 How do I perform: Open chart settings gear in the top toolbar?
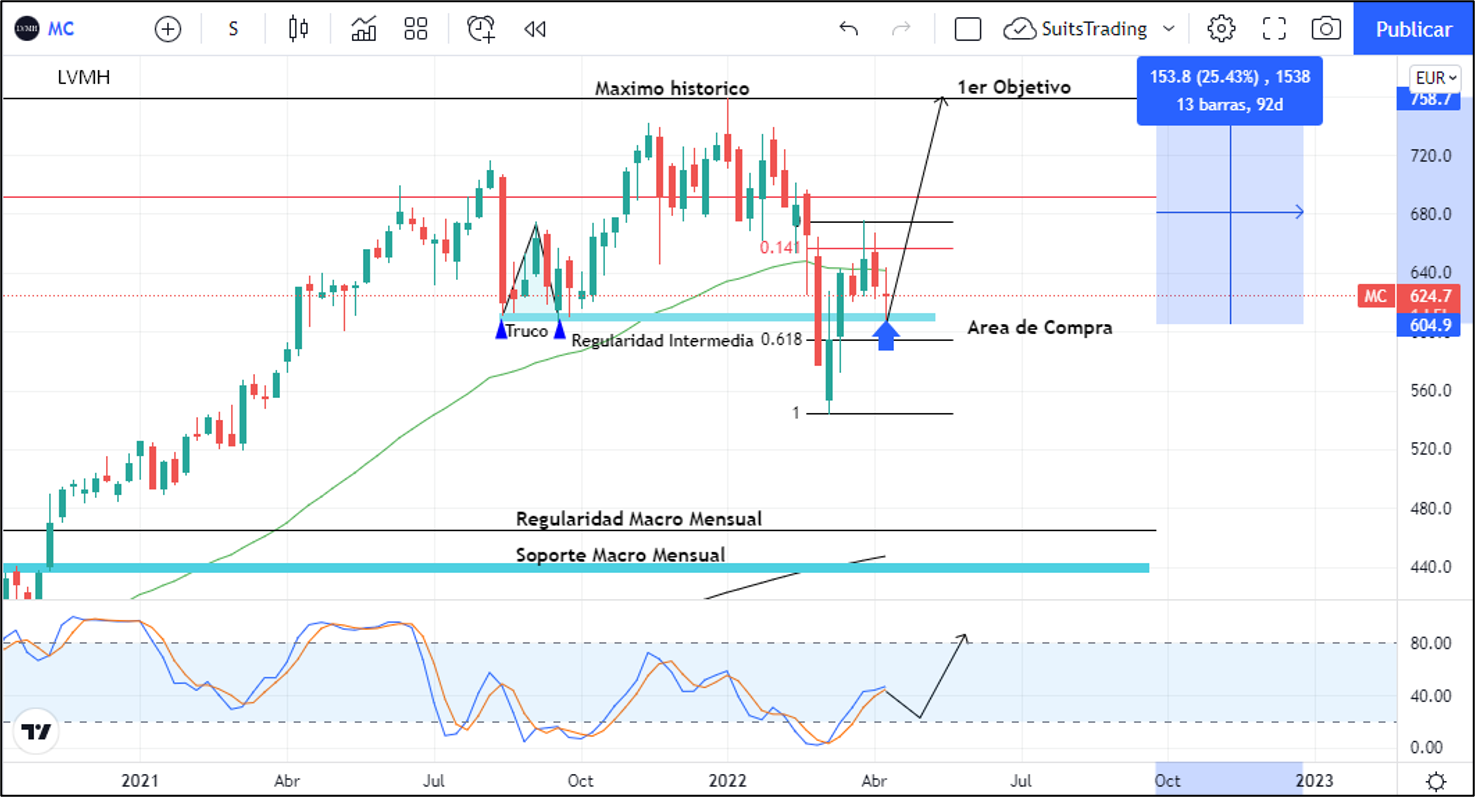pyautogui.click(x=1221, y=29)
